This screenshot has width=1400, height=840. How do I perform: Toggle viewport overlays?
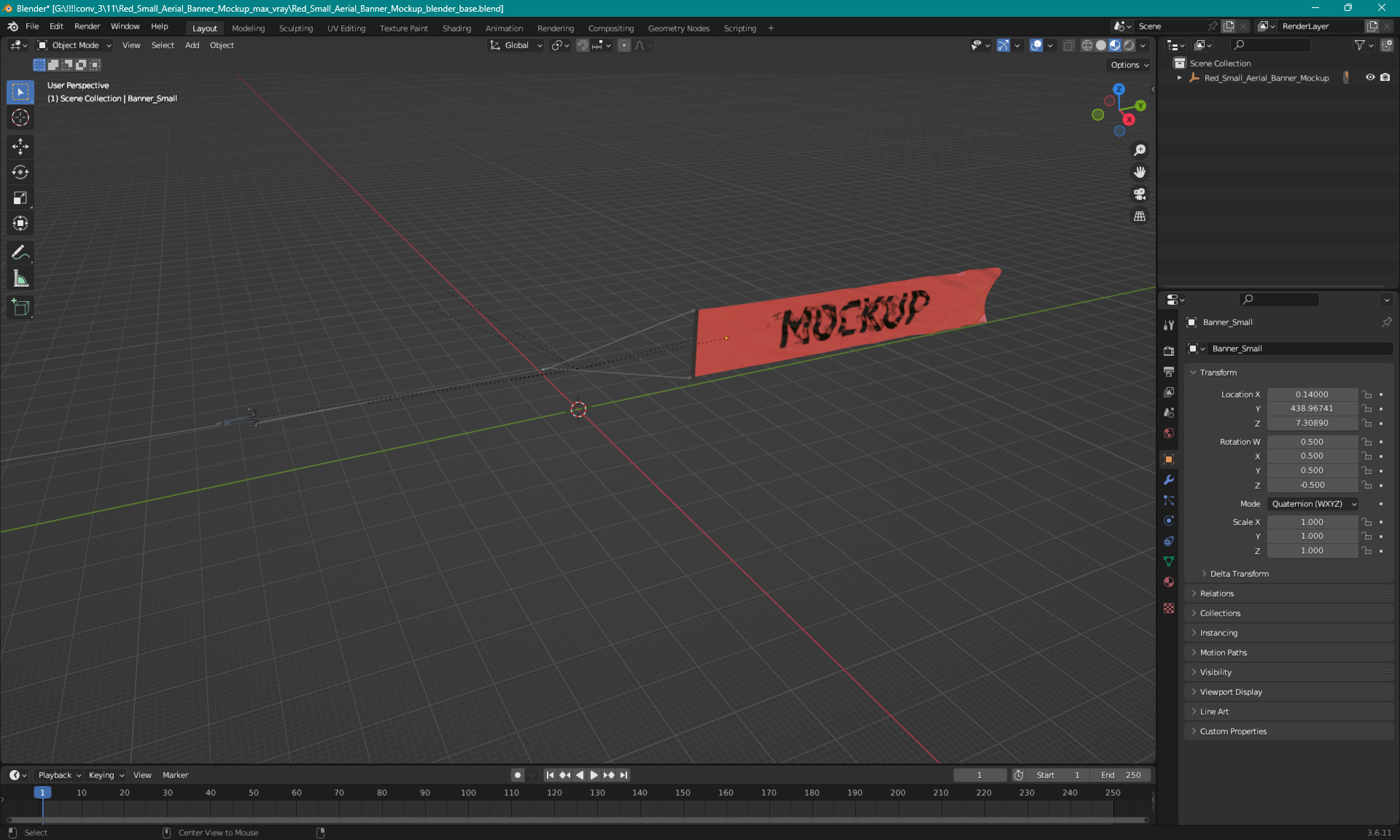(1036, 45)
